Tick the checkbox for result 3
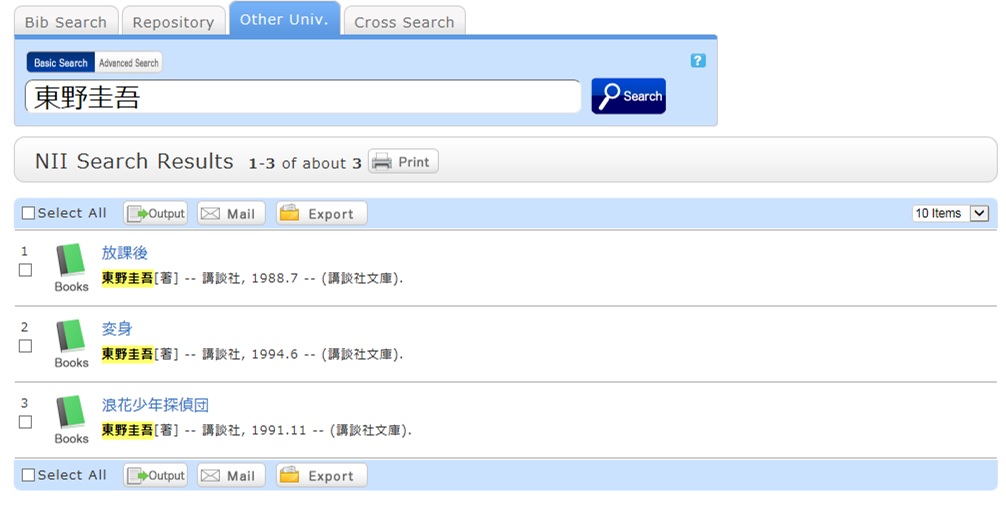Screen dimensions: 1006x507 click(x=26, y=422)
